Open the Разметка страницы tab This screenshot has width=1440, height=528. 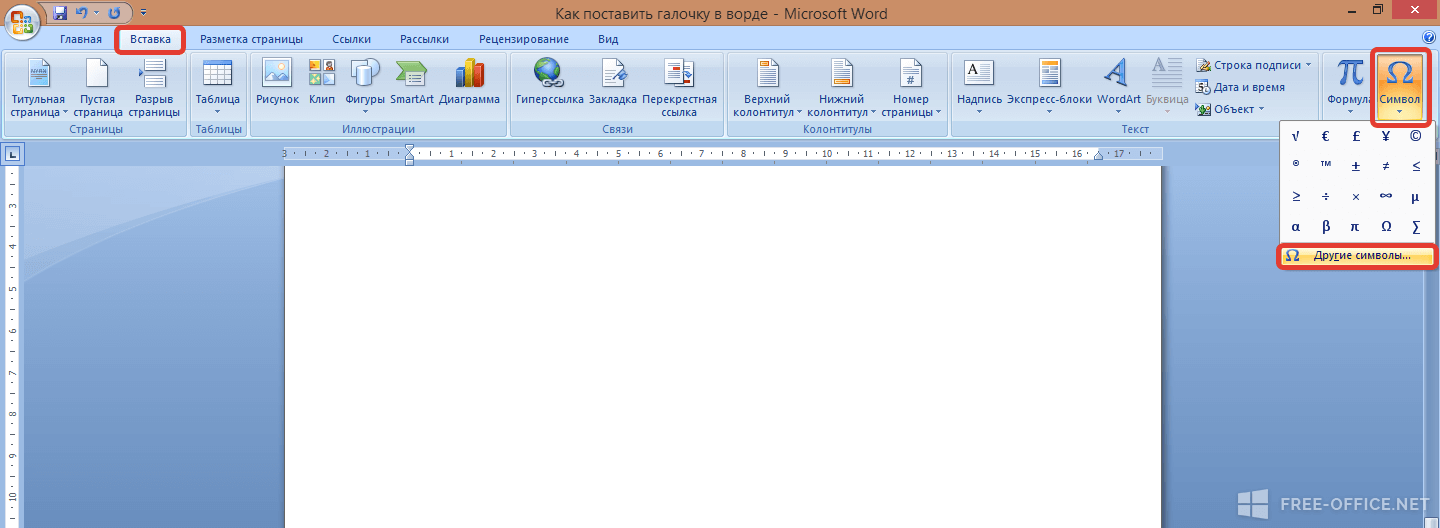pyautogui.click(x=251, y=39)
